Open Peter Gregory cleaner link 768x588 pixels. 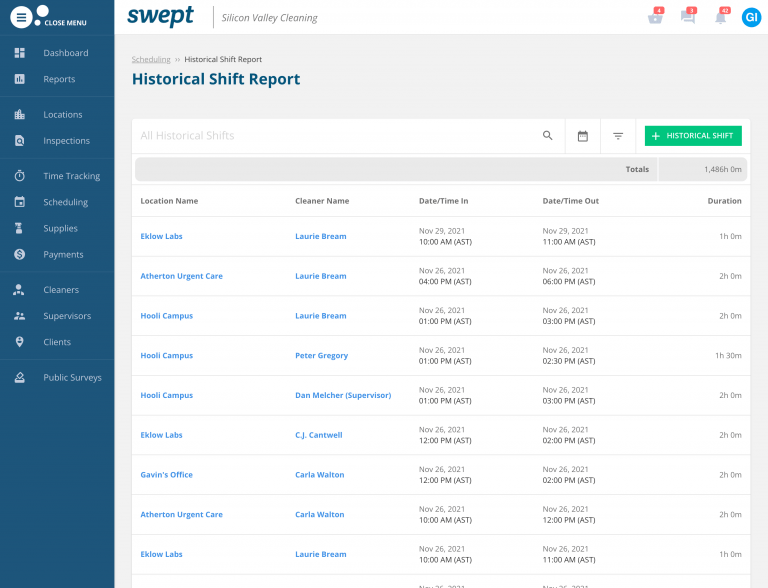coord(321,355)
